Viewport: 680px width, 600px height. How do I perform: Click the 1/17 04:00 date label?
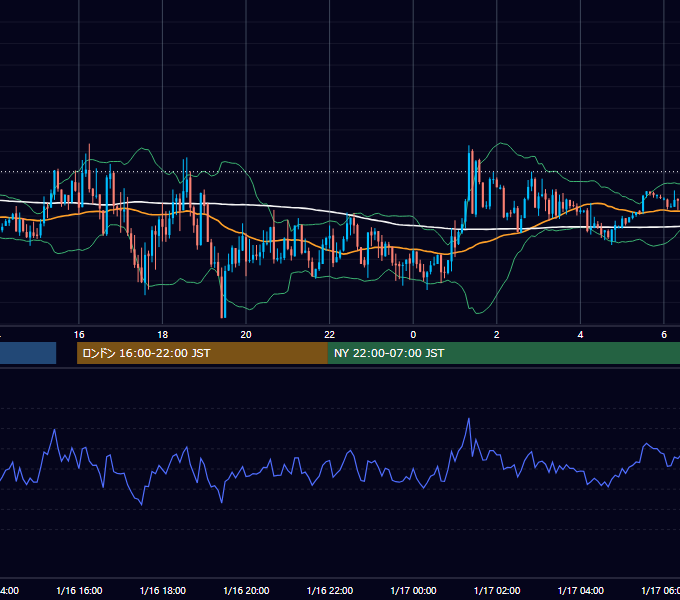(581, 590)
